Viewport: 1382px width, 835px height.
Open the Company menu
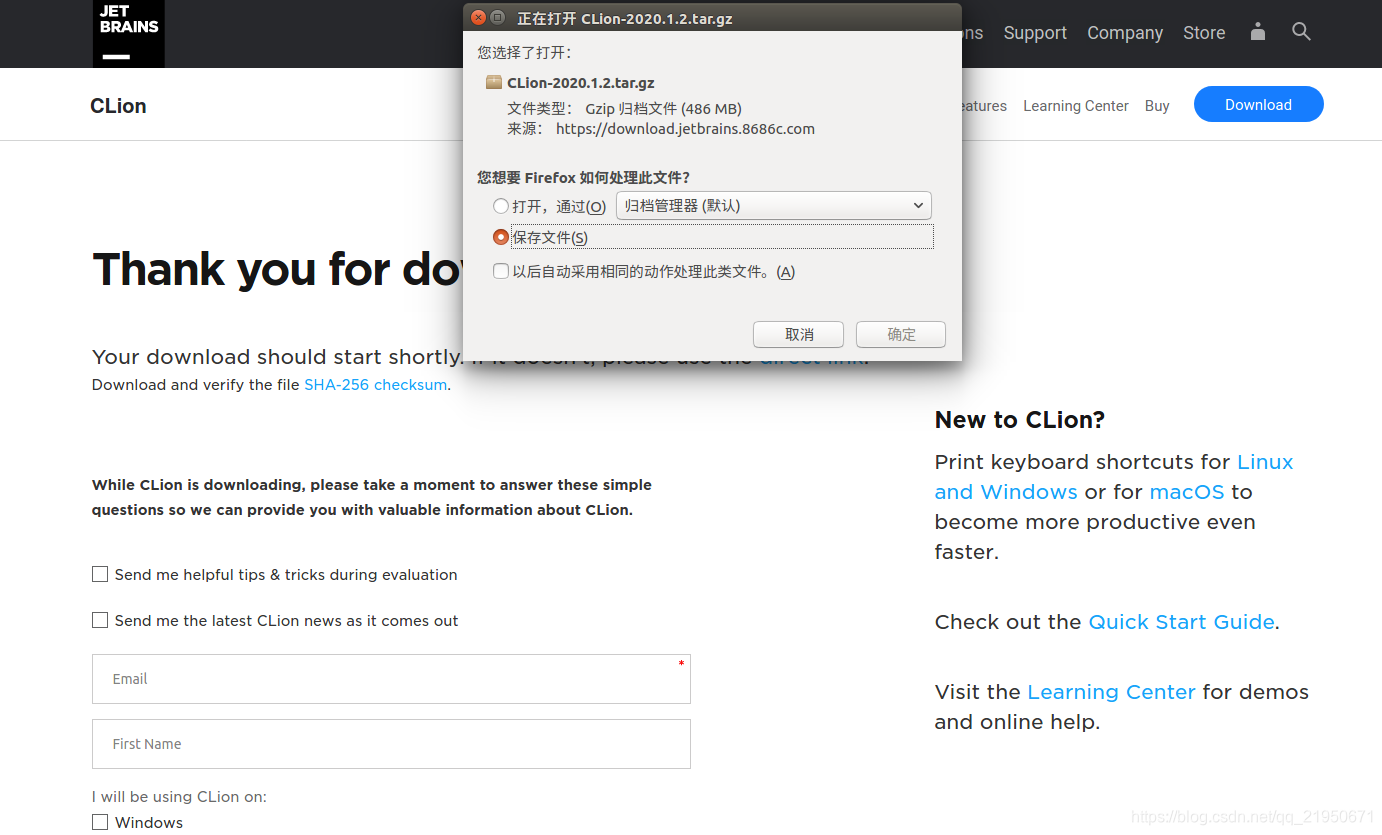click(1125, 33)
